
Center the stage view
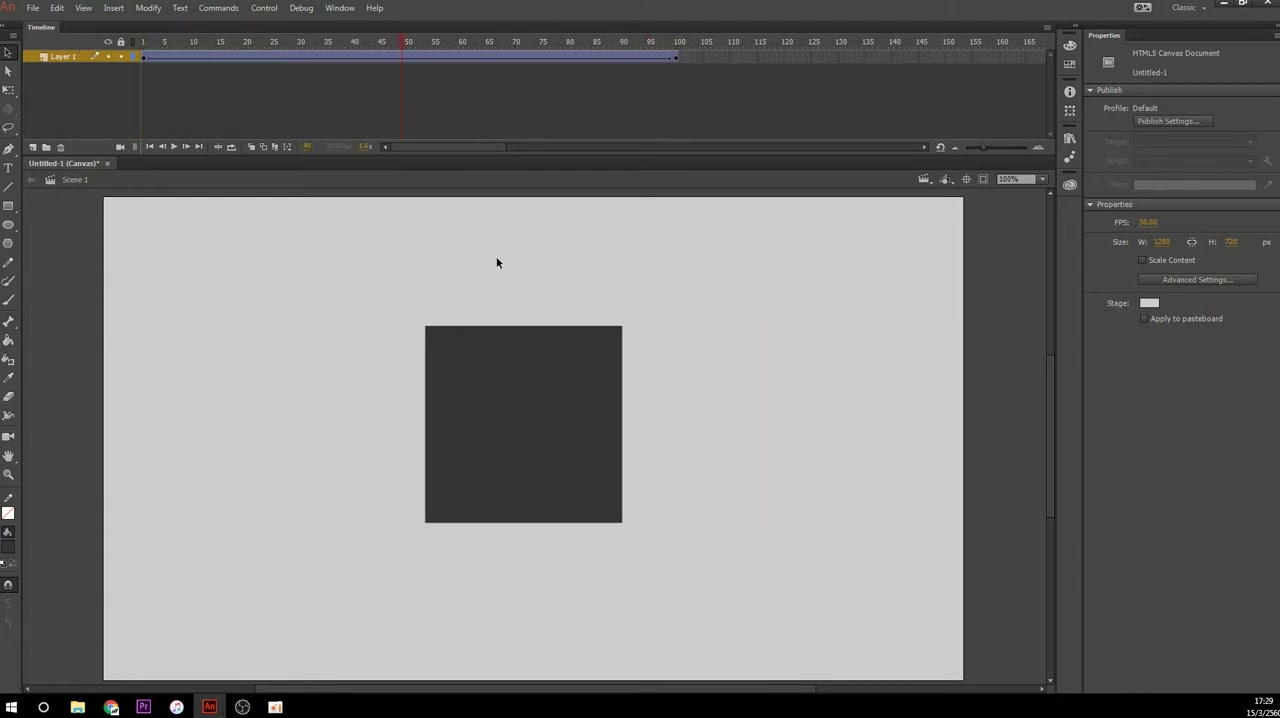point(966,179)
